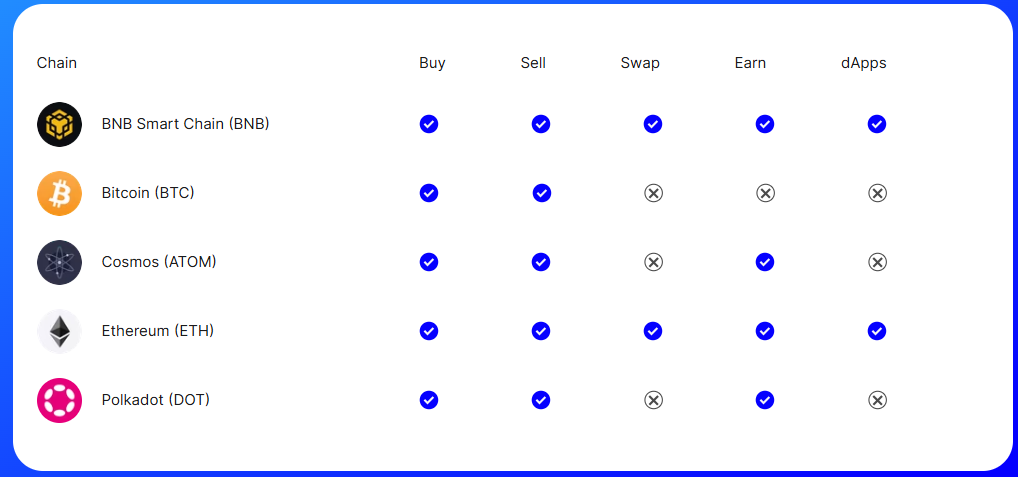This screenshot has height=477, width=1018.
Task: Click the orange Bitcoin logo icon
Action: (59, 193)
